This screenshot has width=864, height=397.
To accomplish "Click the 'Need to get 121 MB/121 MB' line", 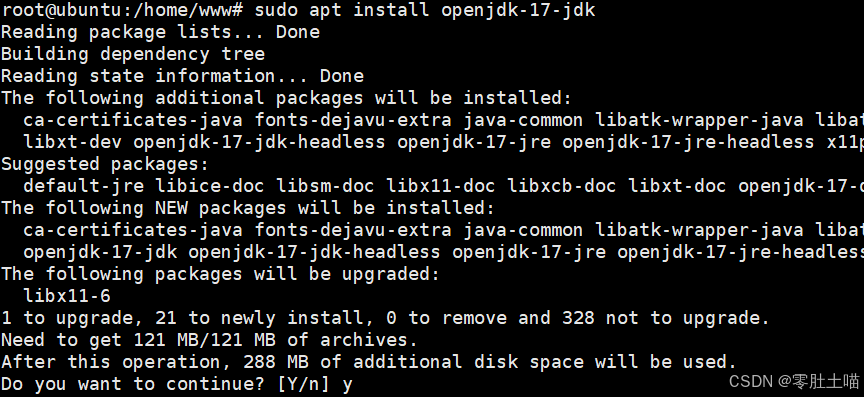I will coord(209,341).
